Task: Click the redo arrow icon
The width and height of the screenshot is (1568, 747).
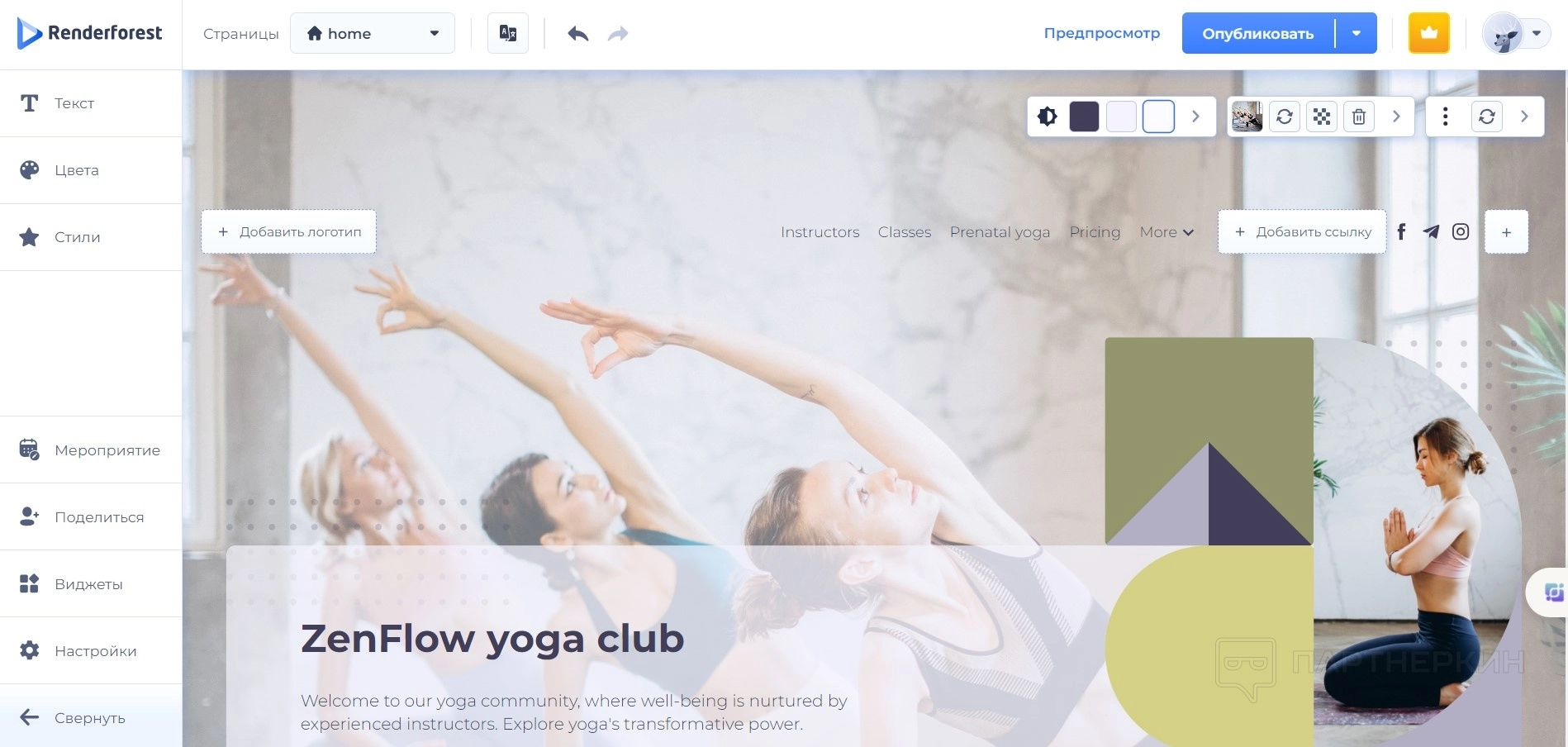Action: [618, 34]
